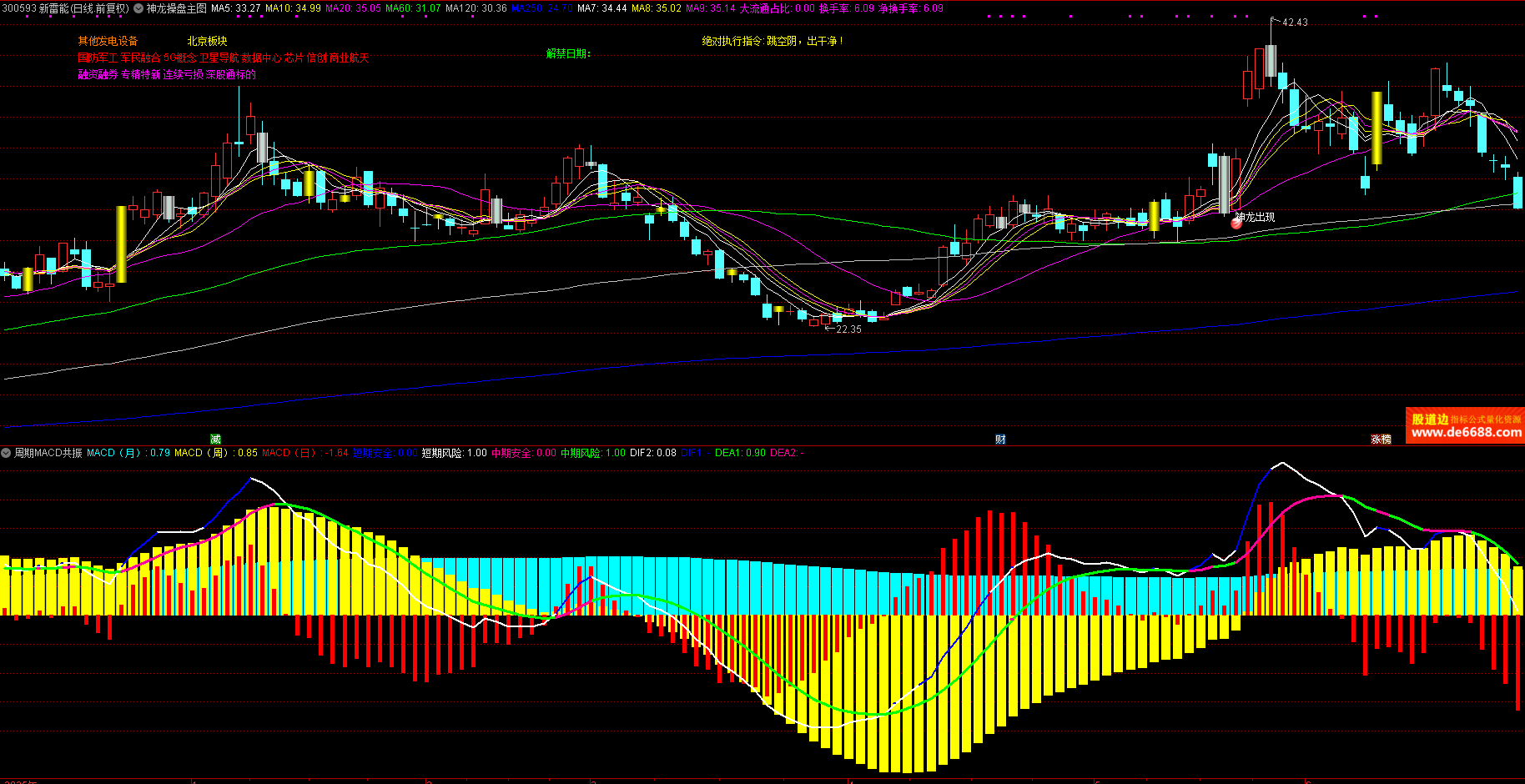Screen dimensions: 1525x784
Task: Click the '卫星导航' concept tag
Action: [219, 58]
